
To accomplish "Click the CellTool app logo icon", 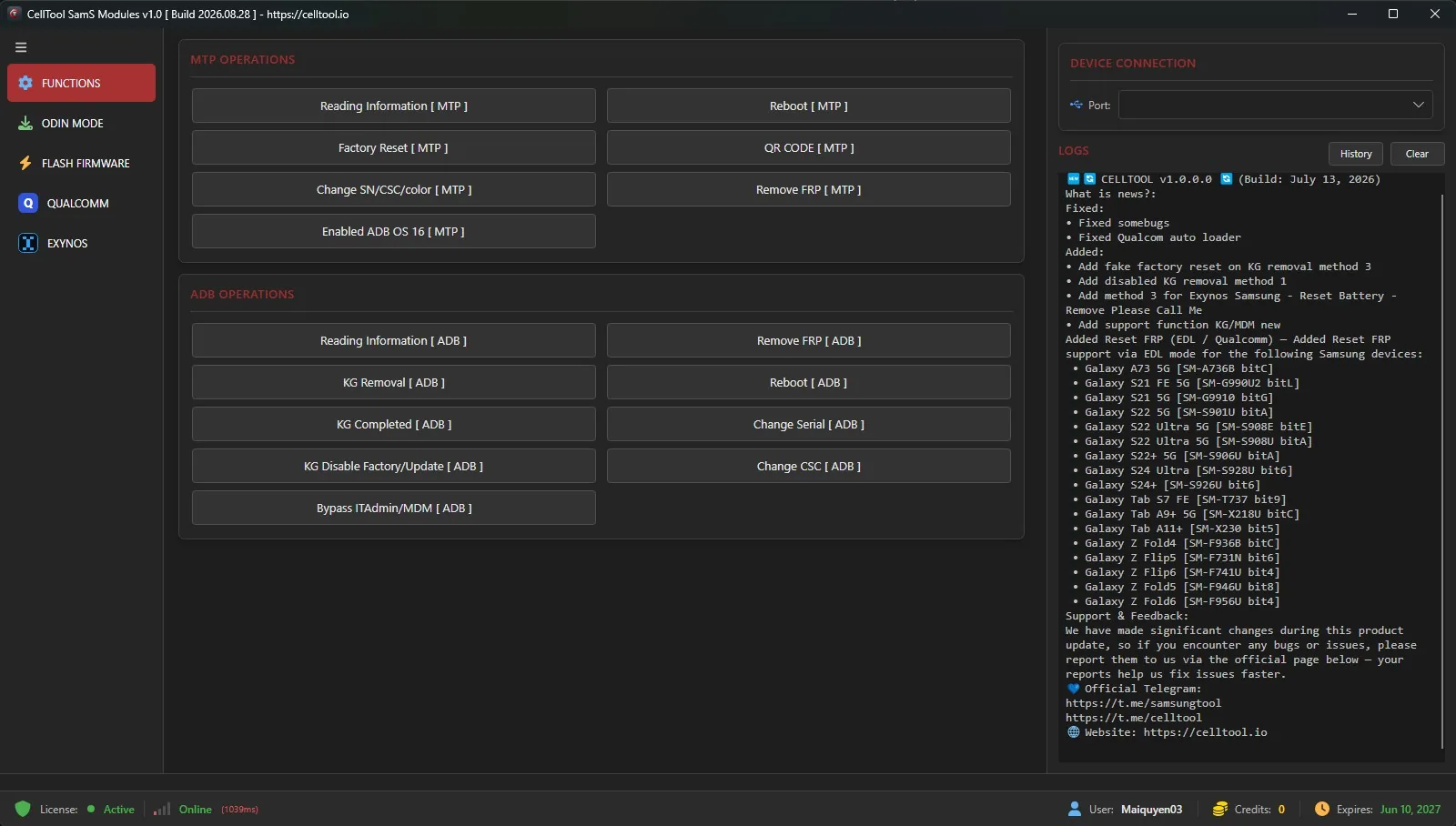I will click(14, 14).
